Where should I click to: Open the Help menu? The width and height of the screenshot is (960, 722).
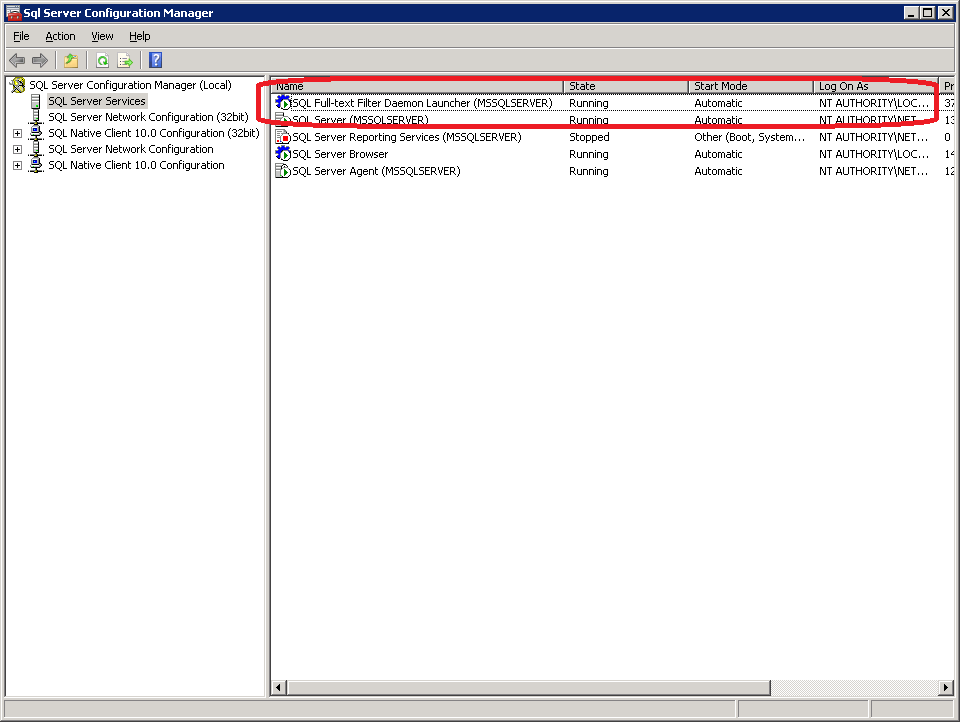pyautogui.click(x=140, y=36)
